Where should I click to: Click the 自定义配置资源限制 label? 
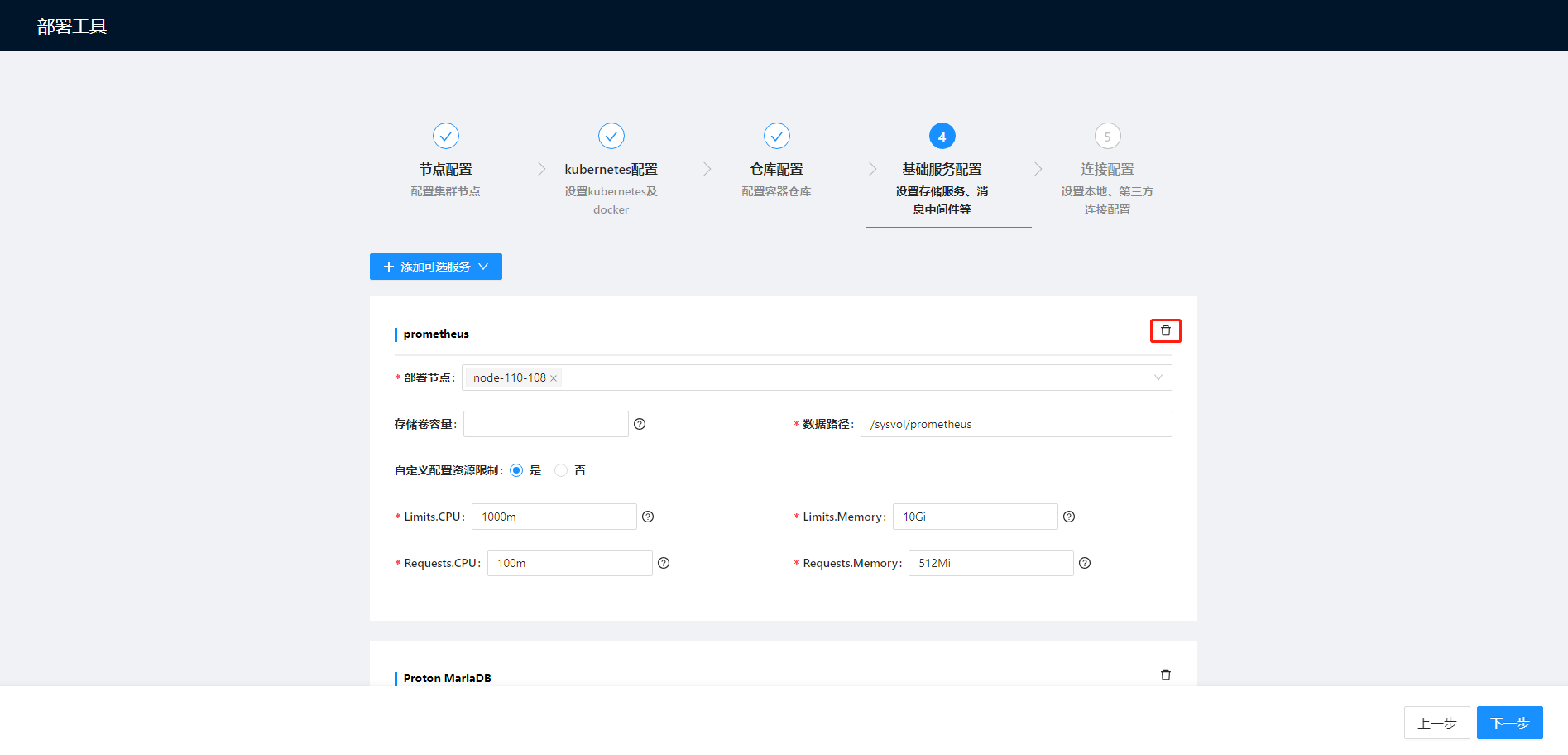tap(448, 470)
